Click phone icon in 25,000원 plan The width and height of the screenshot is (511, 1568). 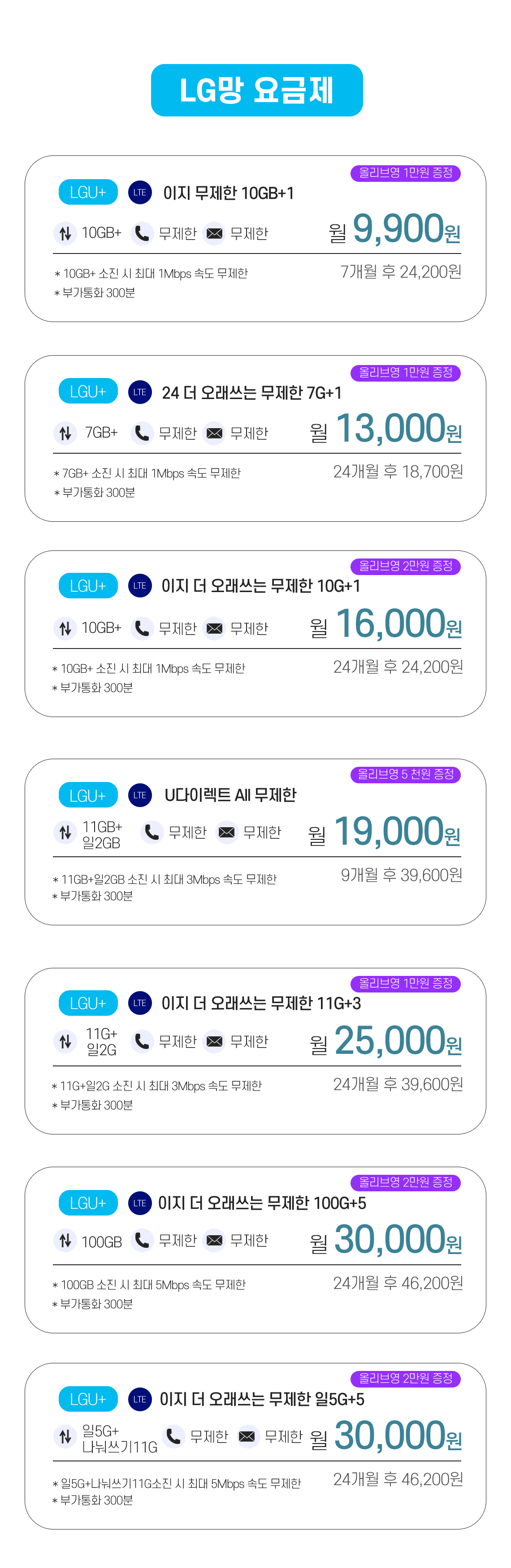point(142,1041)
